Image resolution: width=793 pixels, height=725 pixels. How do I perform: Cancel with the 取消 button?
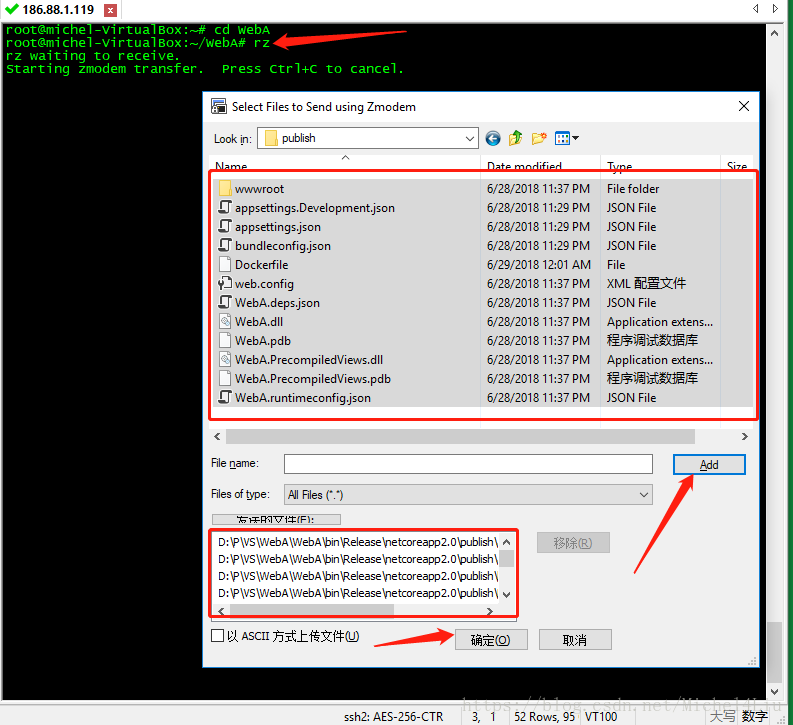[575, 640]
